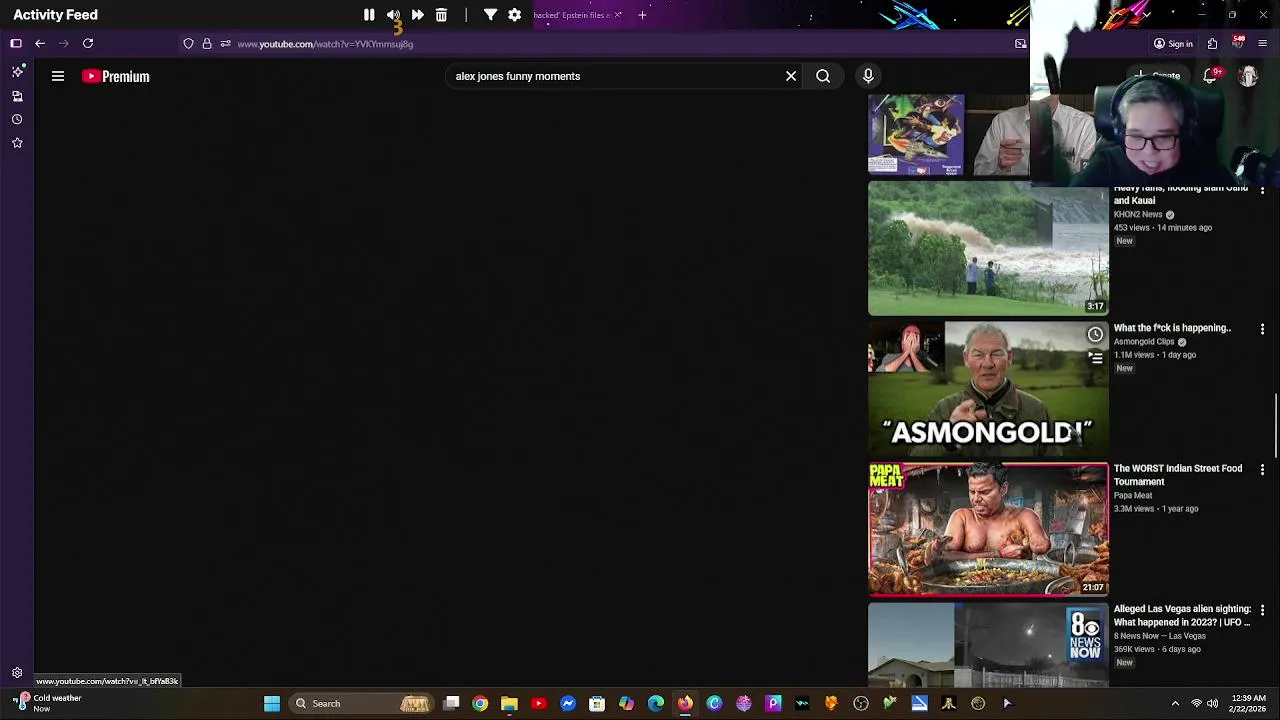Select the 'hacked Epstein files' tab
Screen dimensions: 1280x720
570,15
